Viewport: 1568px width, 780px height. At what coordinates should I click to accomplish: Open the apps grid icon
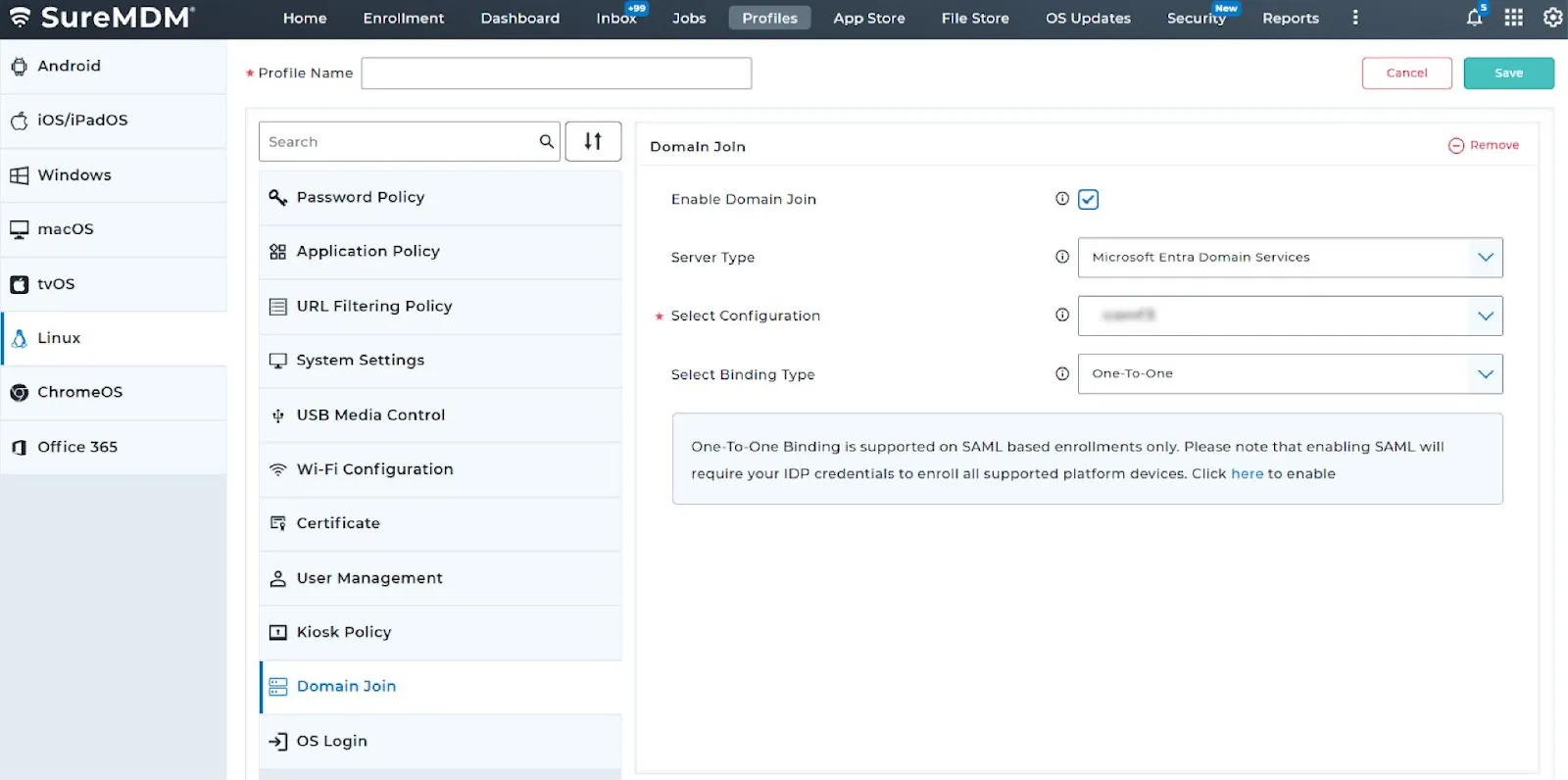point(1514,18)
